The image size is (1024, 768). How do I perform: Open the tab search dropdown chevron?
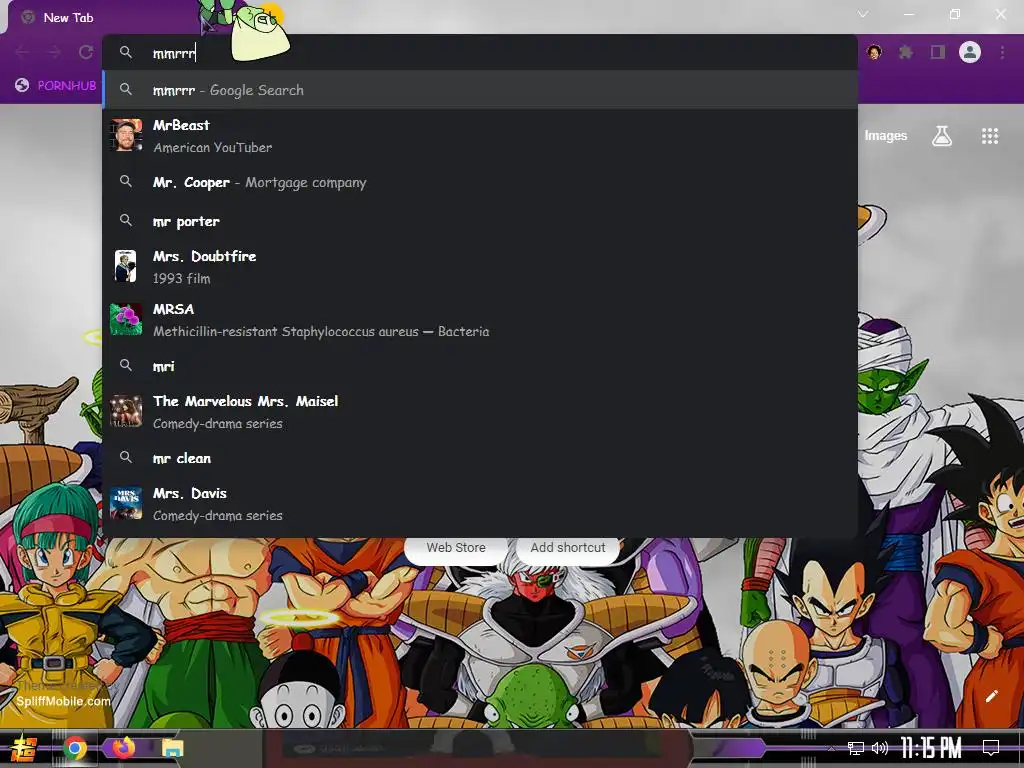pos(863,14)
